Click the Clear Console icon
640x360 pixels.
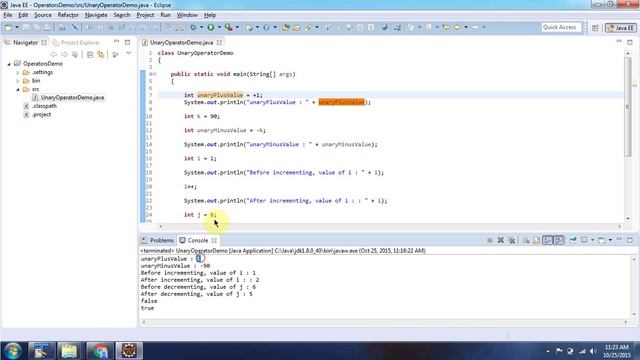click(526, 240)
